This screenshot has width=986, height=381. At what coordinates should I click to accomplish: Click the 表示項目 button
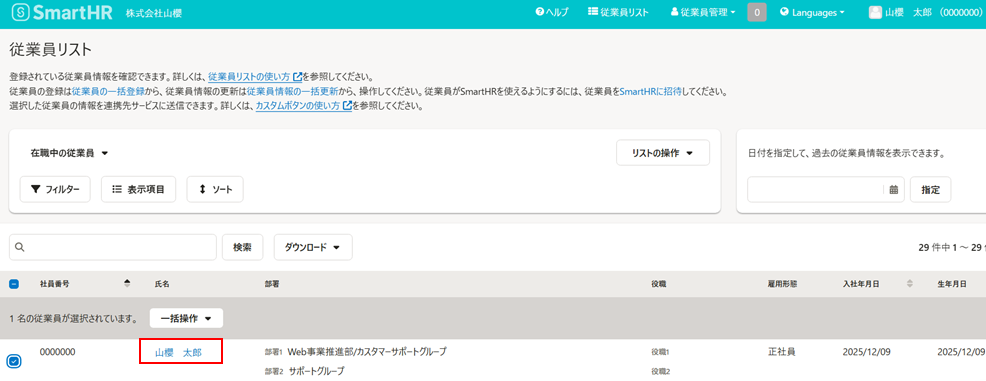tap(138, 189)
